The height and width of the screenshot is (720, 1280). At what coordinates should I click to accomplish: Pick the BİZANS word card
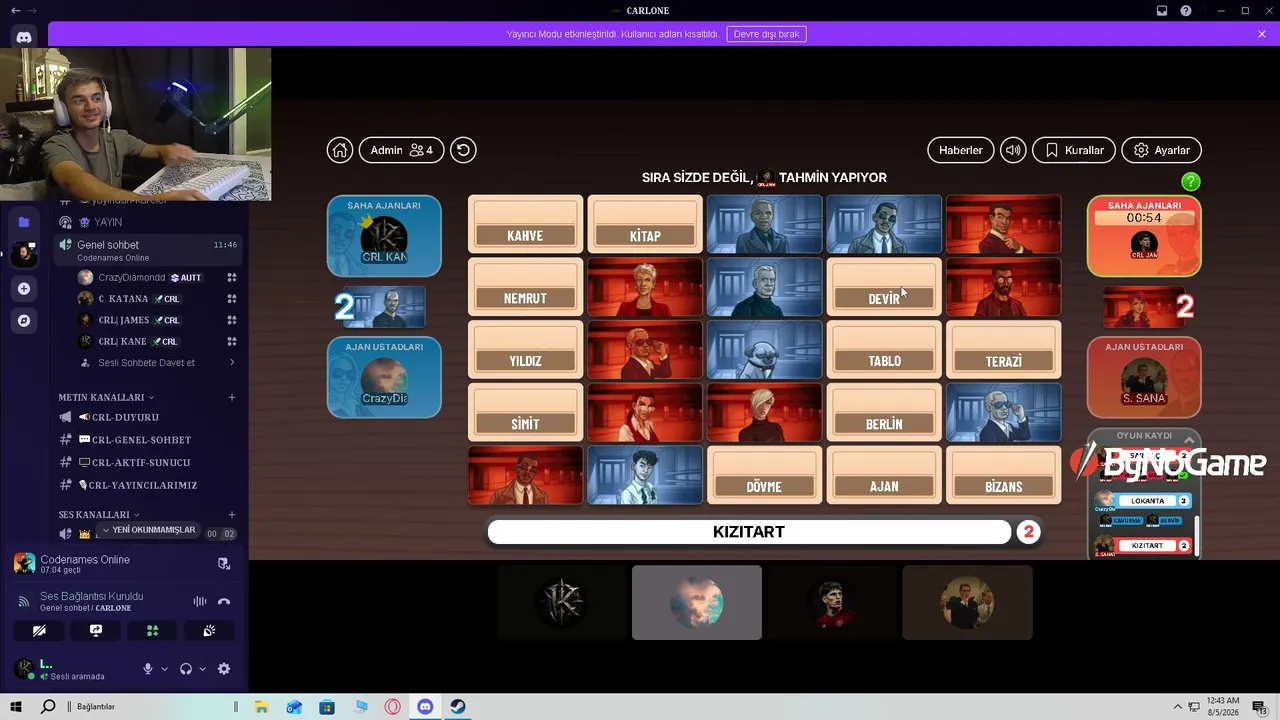[x=1004, y=475]
